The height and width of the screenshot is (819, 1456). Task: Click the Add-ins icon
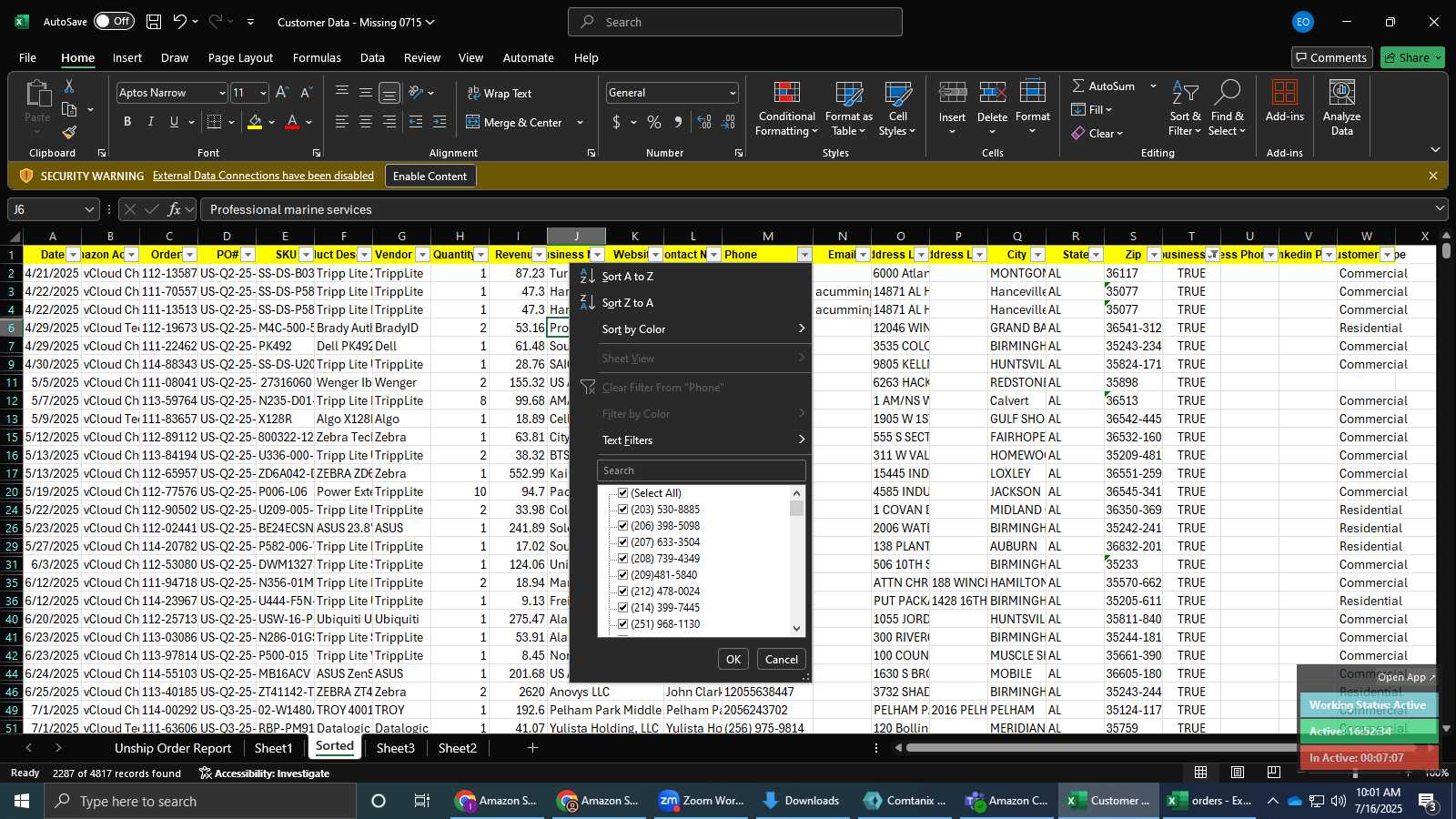[x=1284, y=94]
